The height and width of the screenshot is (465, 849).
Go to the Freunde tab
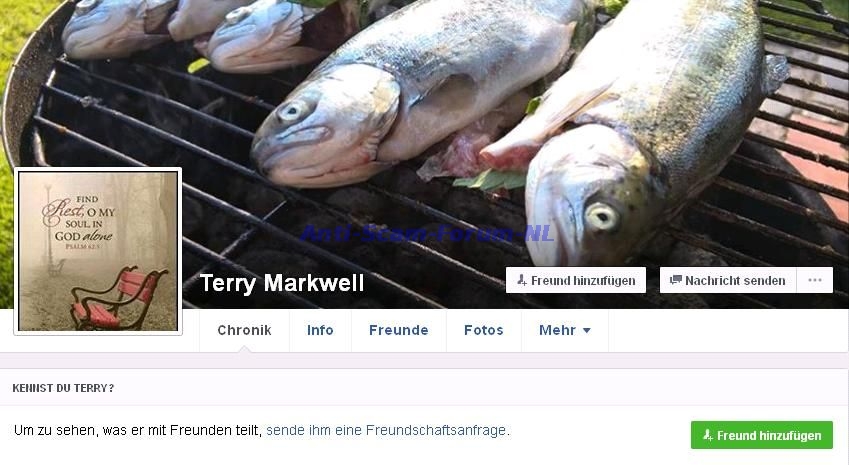[x=399, y=330]
